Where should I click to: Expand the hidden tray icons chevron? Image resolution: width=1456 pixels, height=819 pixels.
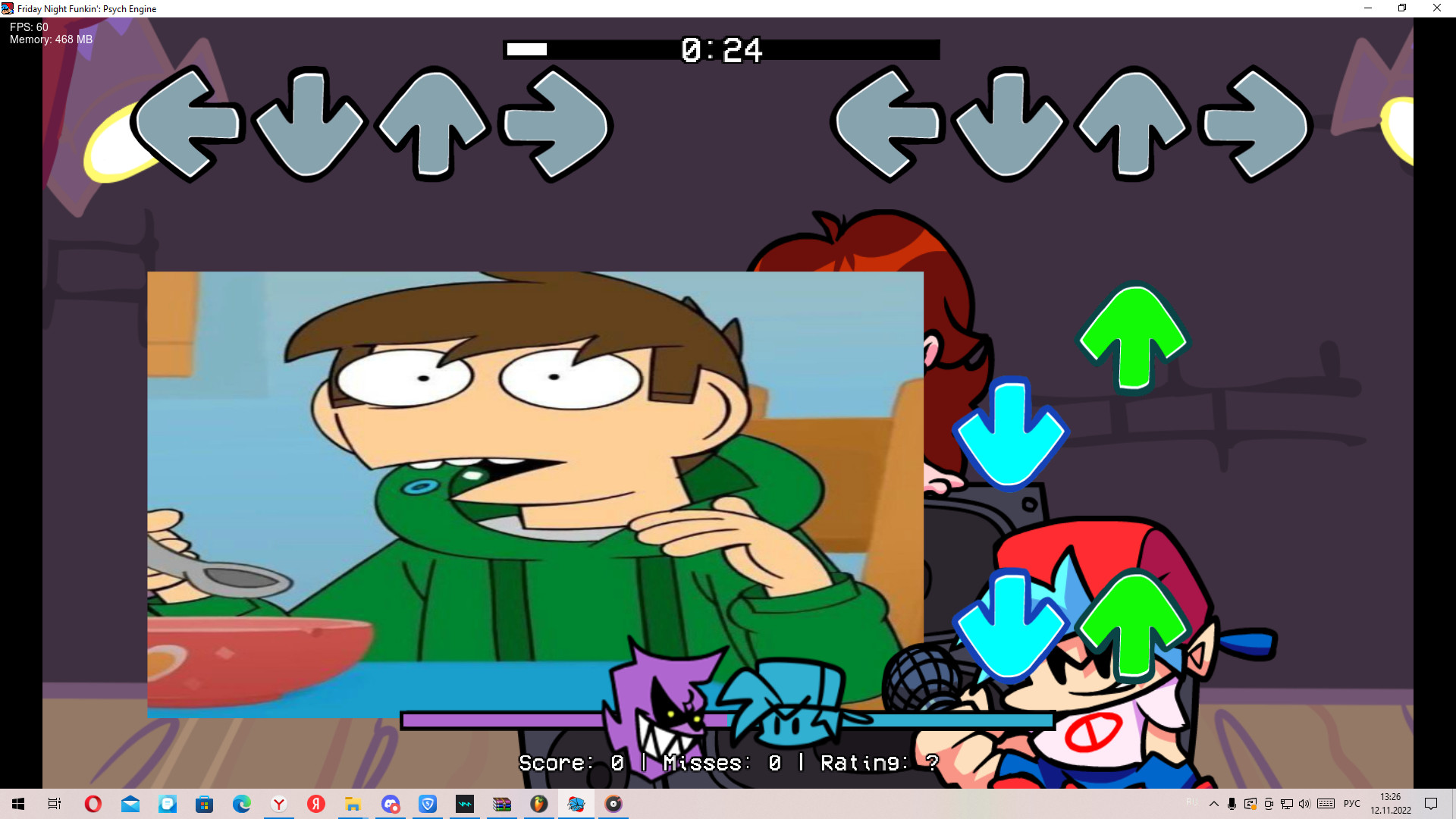1213,804
